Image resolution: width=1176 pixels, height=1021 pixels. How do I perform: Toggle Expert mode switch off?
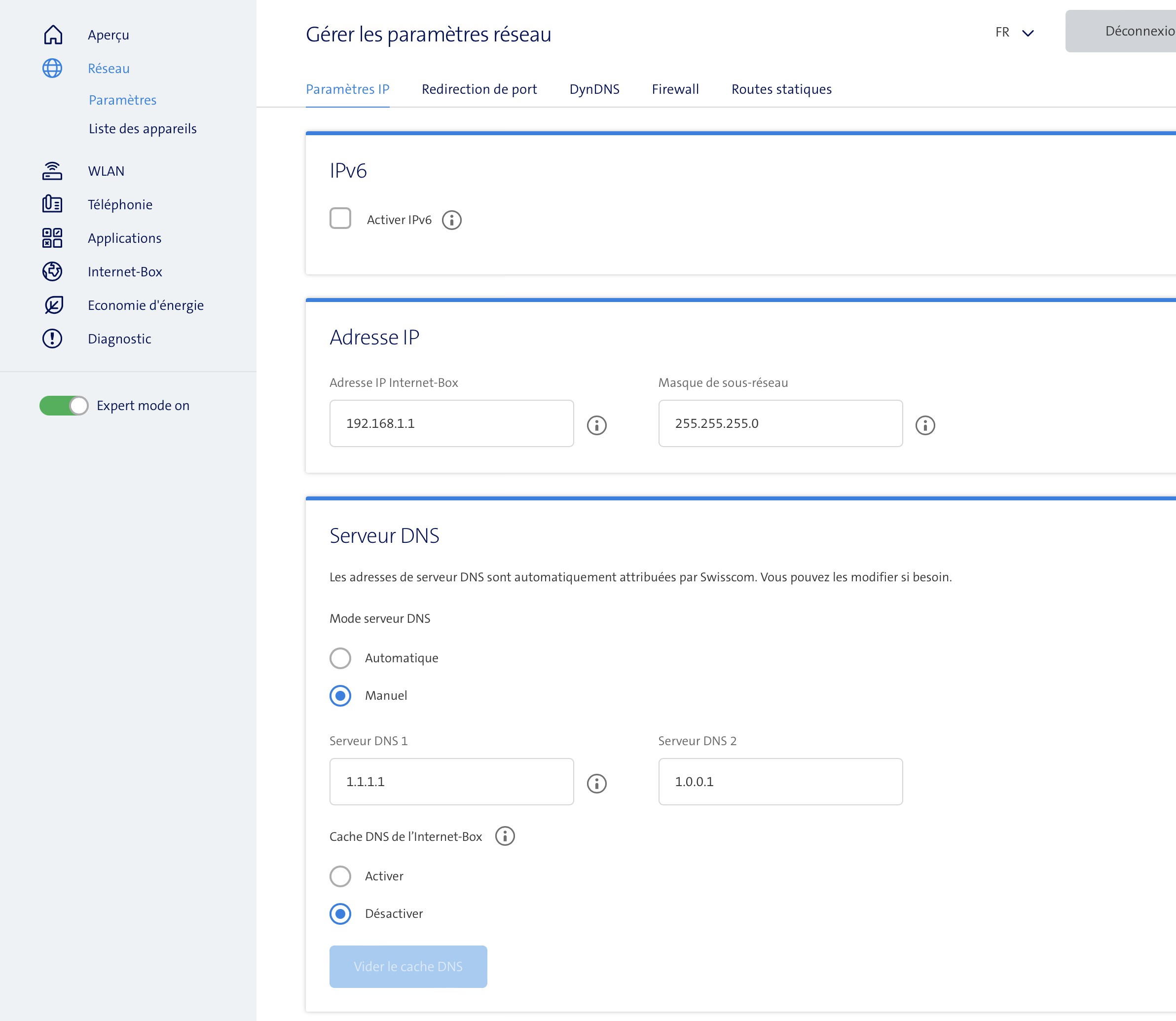click(x=64, y=406)
